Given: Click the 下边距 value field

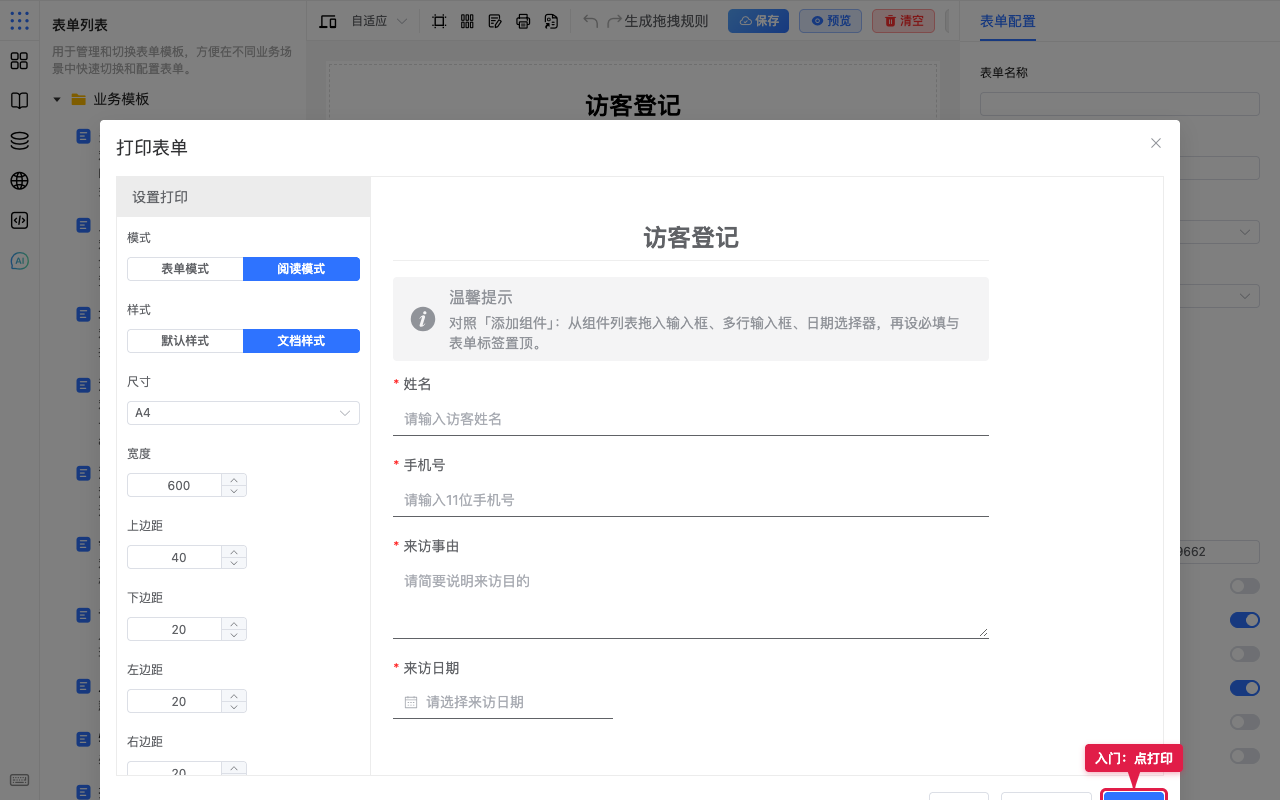Looking at the screenshot, I should click(x=179, y=629).
